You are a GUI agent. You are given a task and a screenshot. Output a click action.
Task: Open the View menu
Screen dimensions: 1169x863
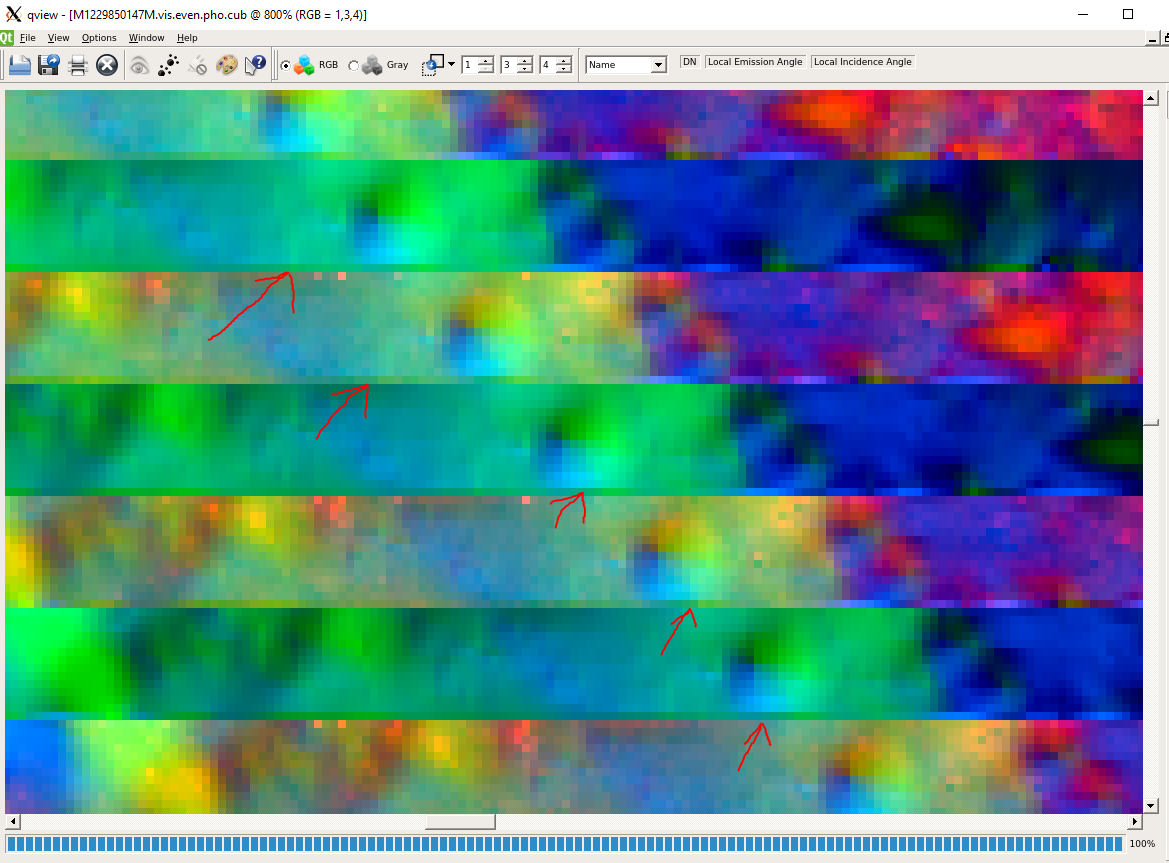(x=58, y=38)
